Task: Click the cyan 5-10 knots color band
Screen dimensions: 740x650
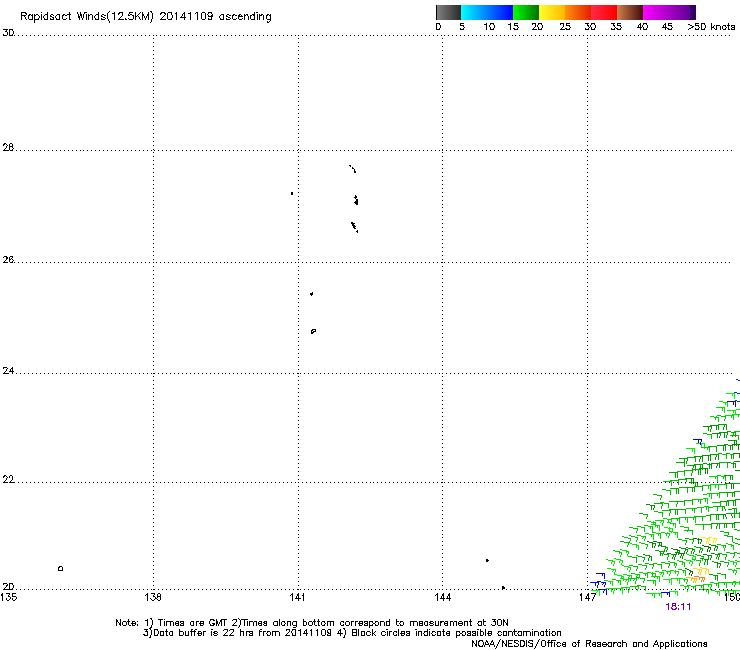Action: click(474, 12)
